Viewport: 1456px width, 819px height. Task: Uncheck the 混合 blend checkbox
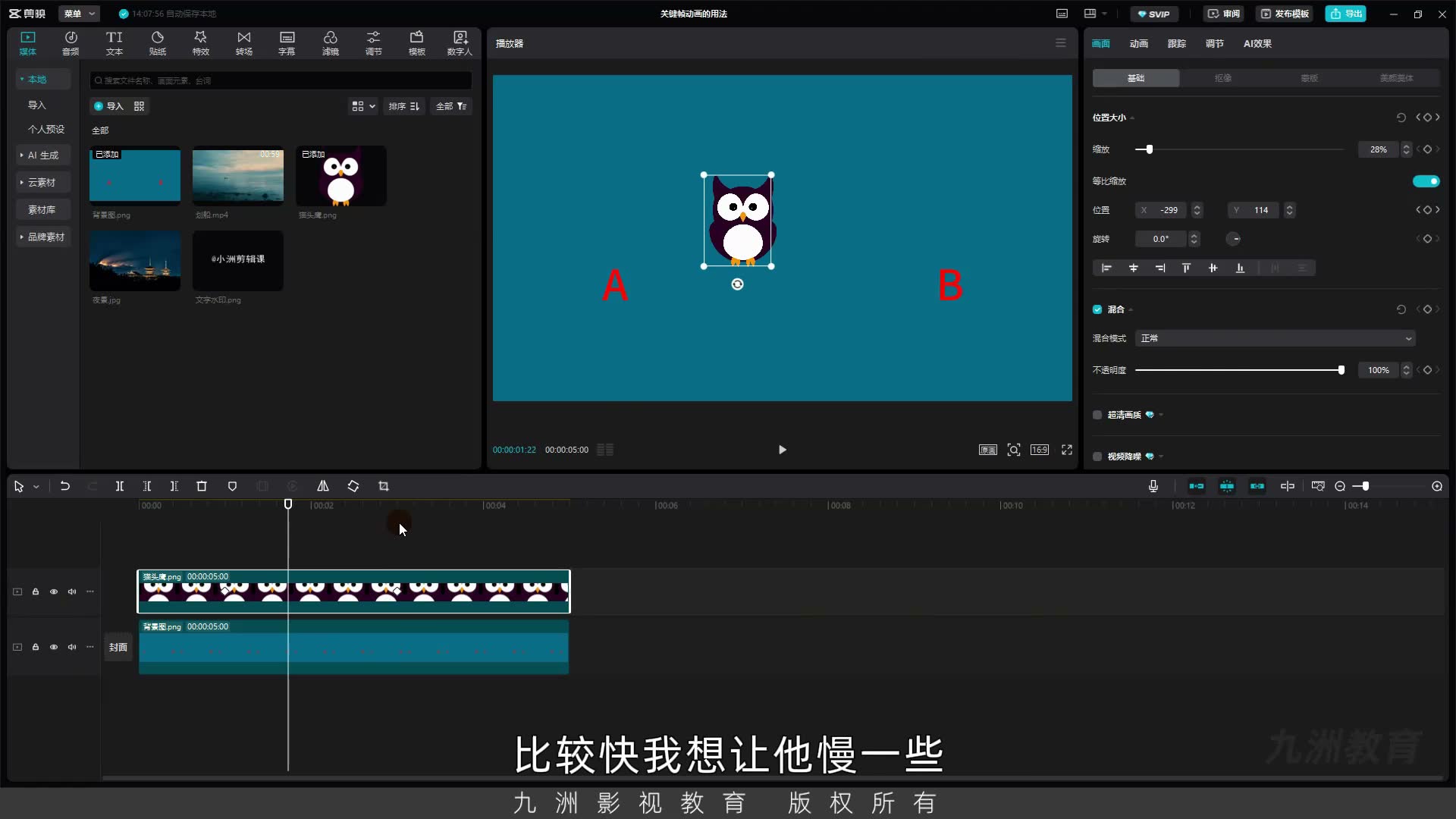1097,309
